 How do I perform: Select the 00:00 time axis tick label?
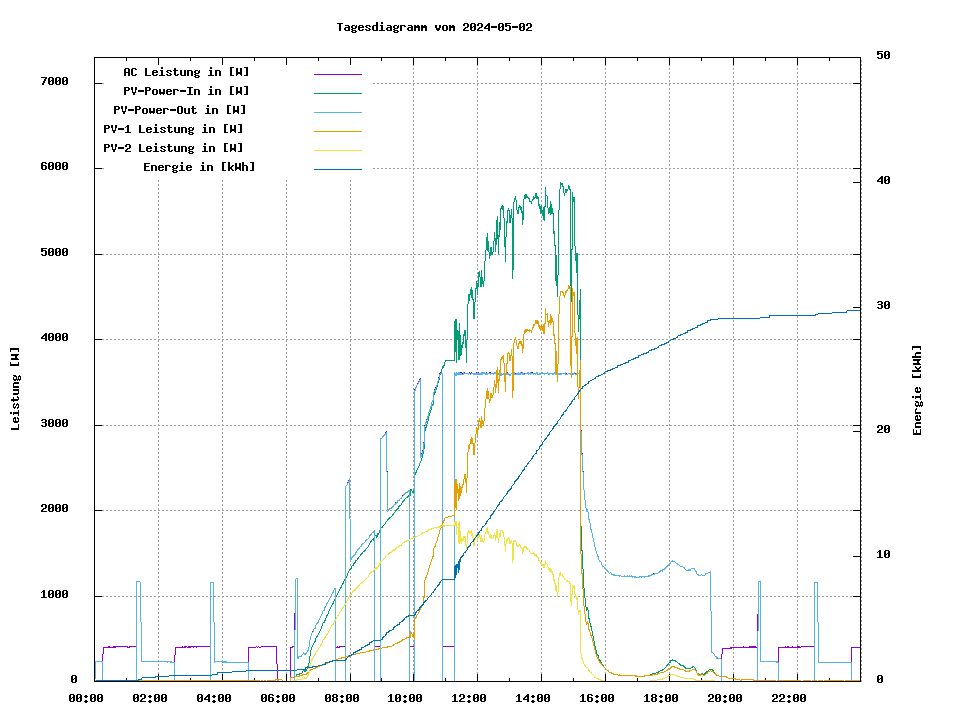[x=86, y=698]
